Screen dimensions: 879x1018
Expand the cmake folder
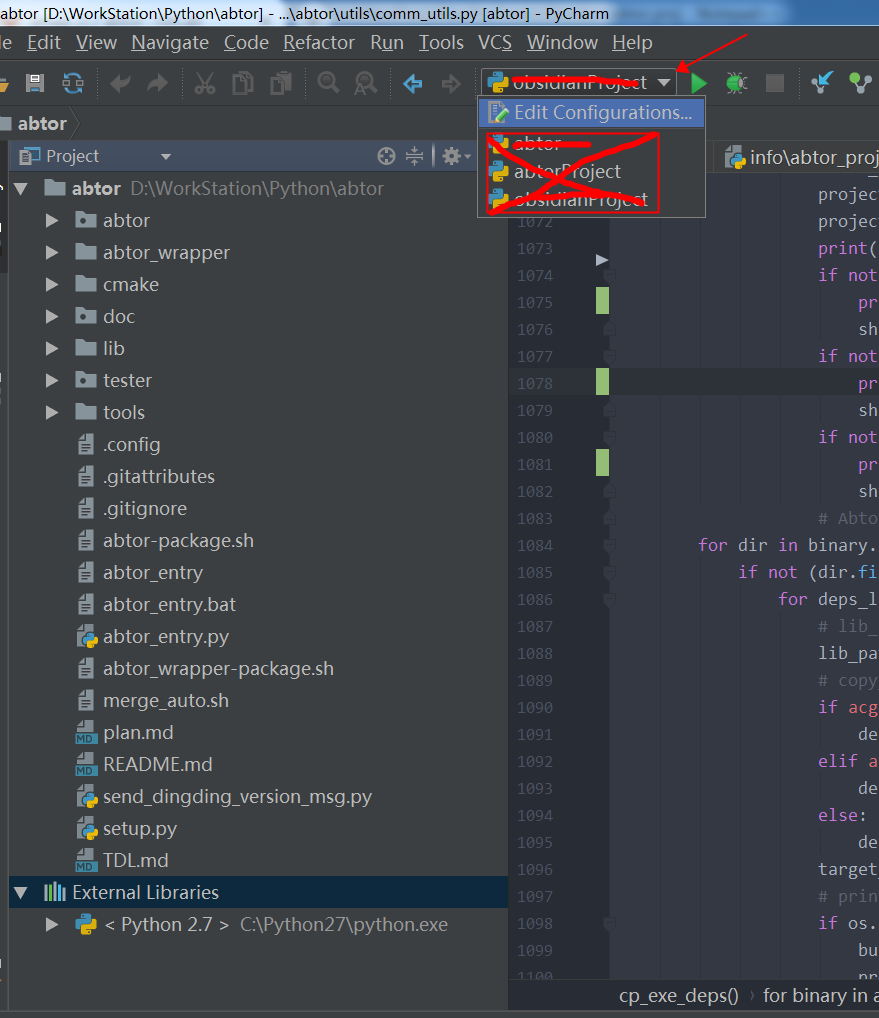tap(52, 284)
